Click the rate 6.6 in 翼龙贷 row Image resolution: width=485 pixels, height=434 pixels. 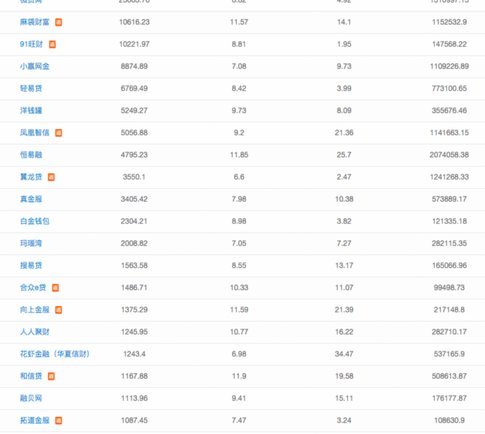[x=239, y=177]
